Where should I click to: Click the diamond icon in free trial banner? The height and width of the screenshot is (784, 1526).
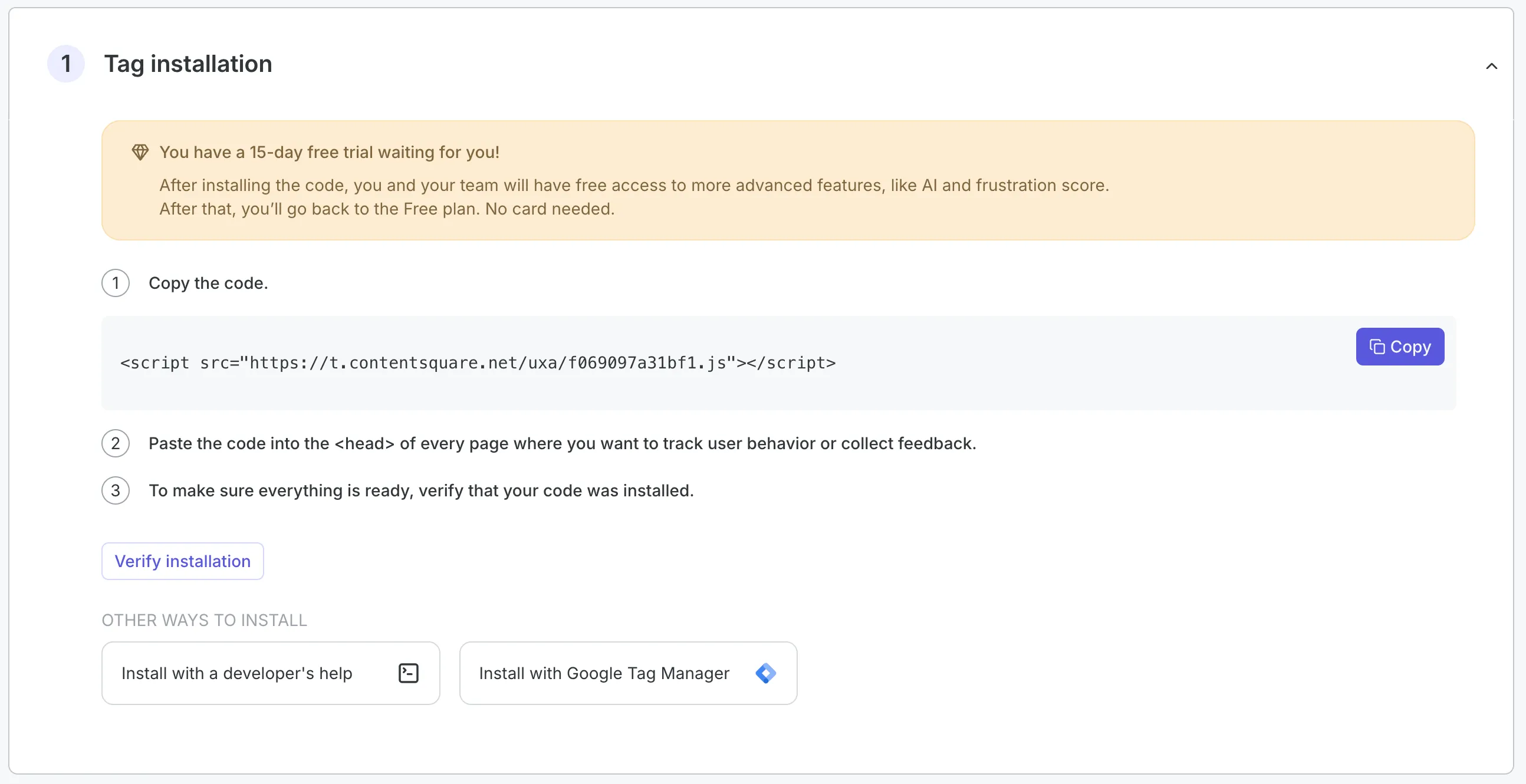pos(140,152)
